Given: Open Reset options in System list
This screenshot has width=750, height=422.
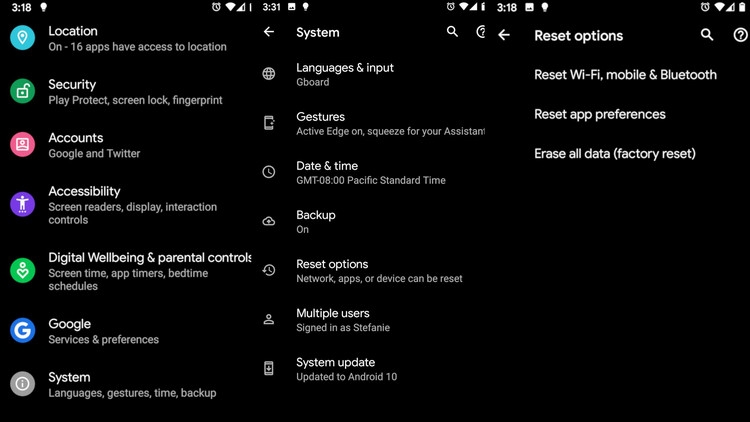Looking at the screenshot, I should click(x=373, y=271).
